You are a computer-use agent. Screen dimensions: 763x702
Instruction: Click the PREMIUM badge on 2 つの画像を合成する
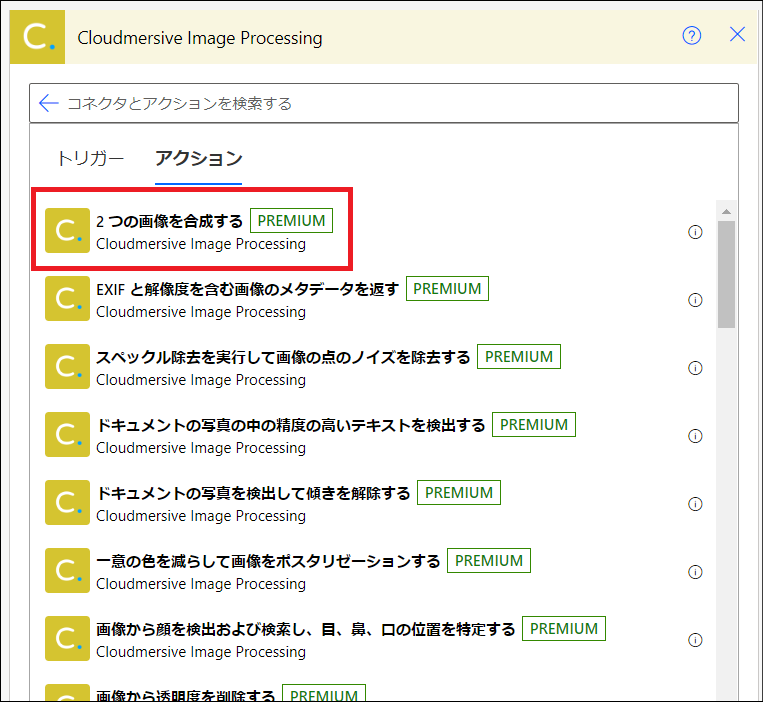(291, 221)
